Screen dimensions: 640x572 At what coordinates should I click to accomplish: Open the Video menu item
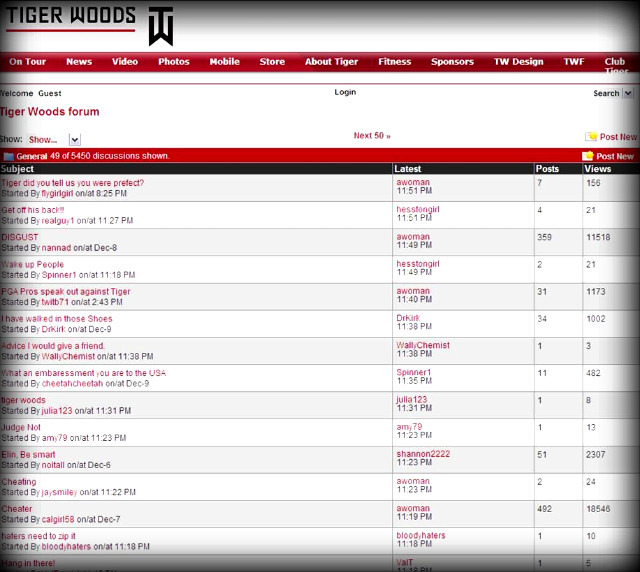(125, 62)
